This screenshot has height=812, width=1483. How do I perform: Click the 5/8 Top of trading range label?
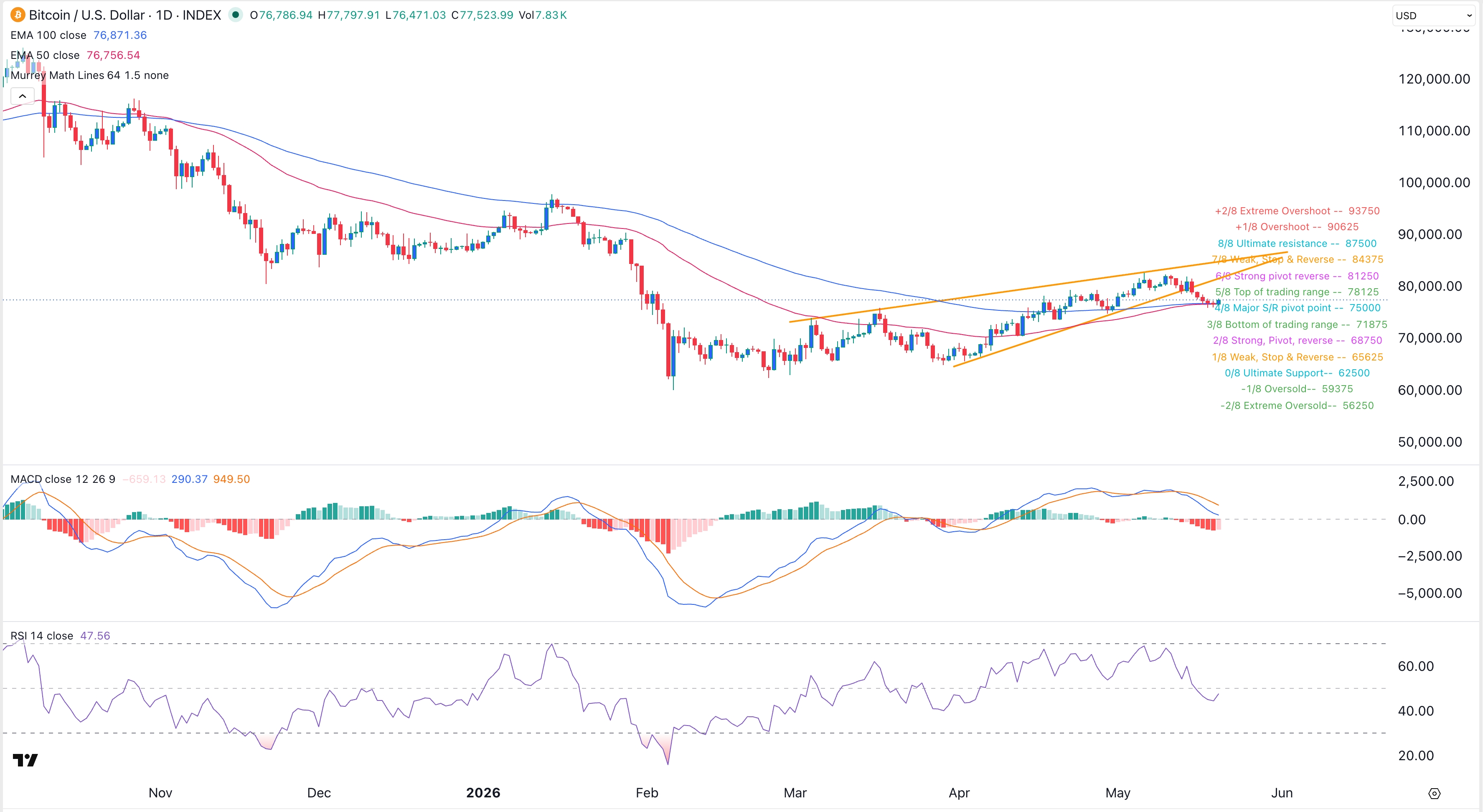click(1297, 292)
